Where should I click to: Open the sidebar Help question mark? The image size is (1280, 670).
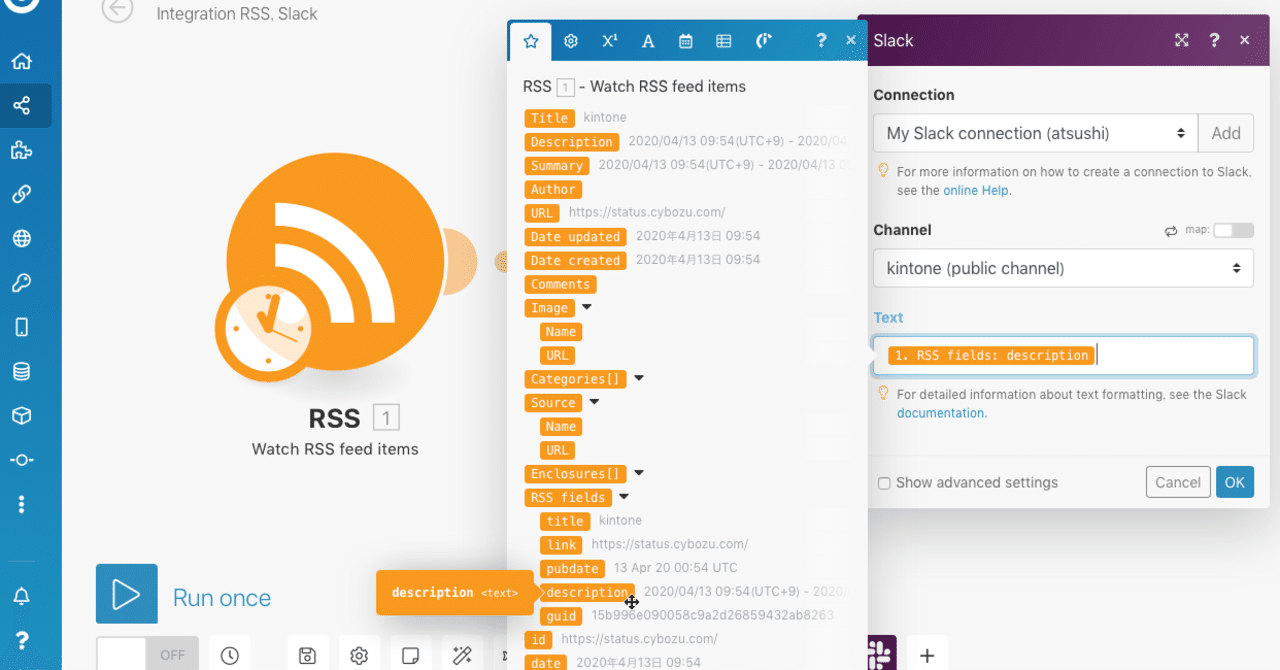(21, 640)
